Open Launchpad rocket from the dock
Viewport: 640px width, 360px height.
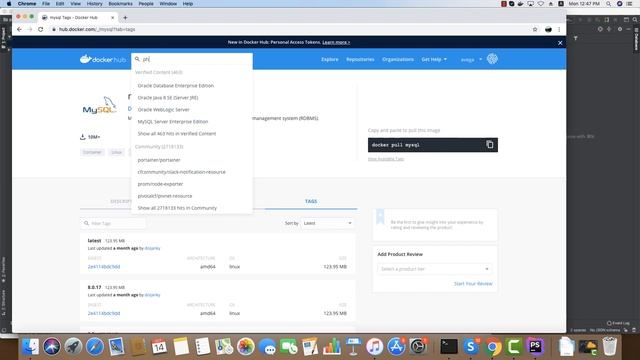73,347
